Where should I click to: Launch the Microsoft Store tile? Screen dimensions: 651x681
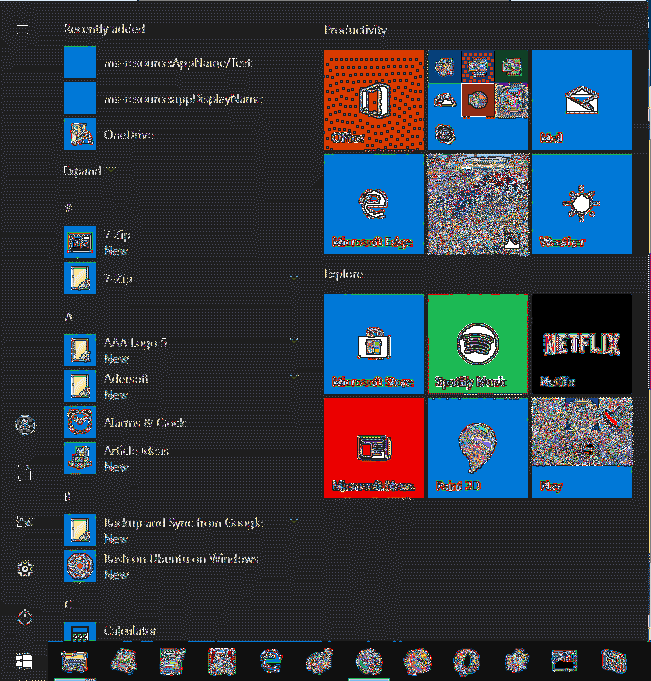tap(373, 342)
